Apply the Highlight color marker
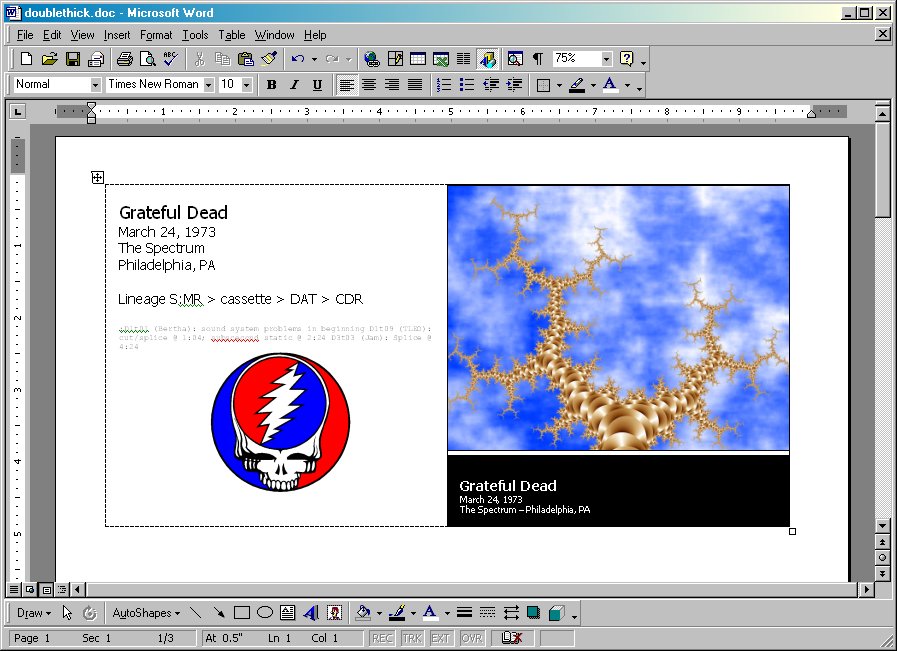This screenshot has height=651, width=897. (577, 85)
